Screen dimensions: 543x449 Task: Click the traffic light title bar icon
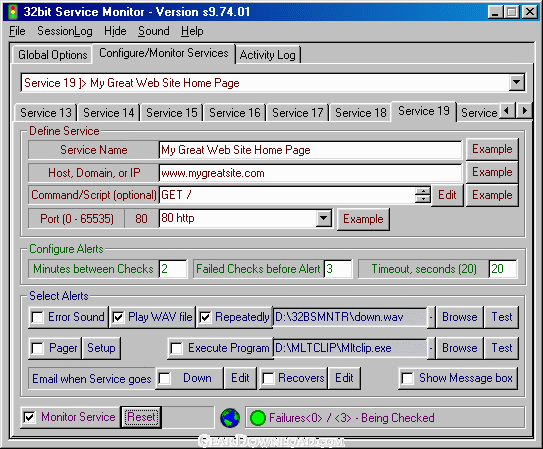(13, 12)
